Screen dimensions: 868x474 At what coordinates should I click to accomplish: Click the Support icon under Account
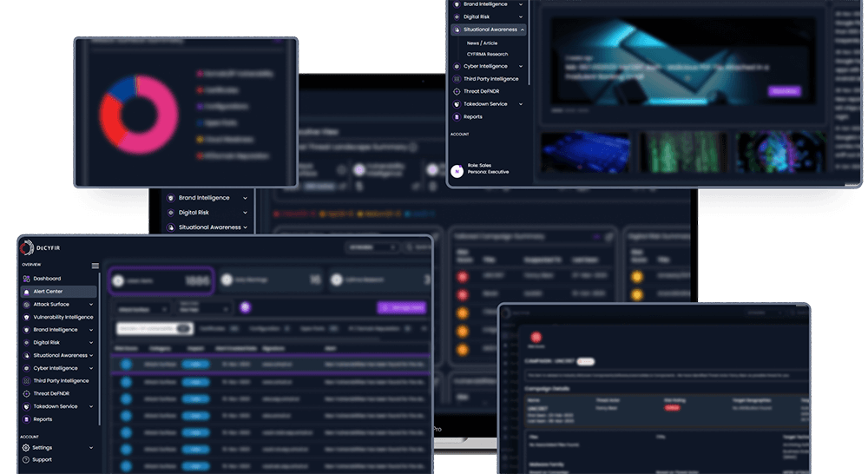click(24, 460)
